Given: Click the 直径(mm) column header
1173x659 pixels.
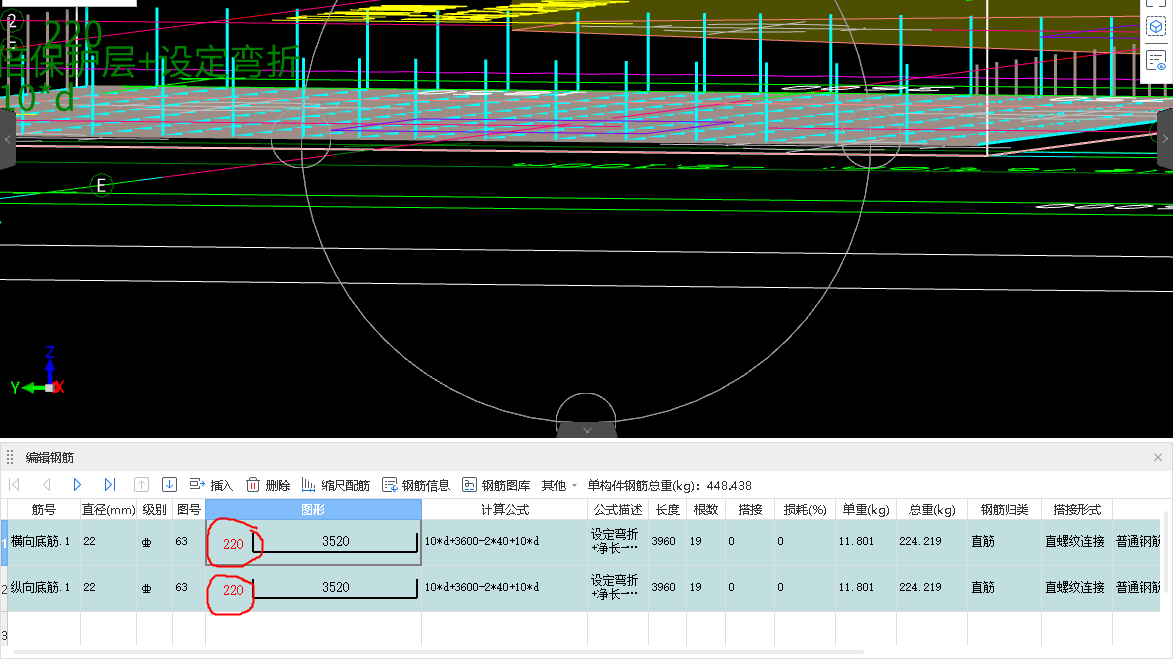Looking at the screenshot, I should pos(108,509).
